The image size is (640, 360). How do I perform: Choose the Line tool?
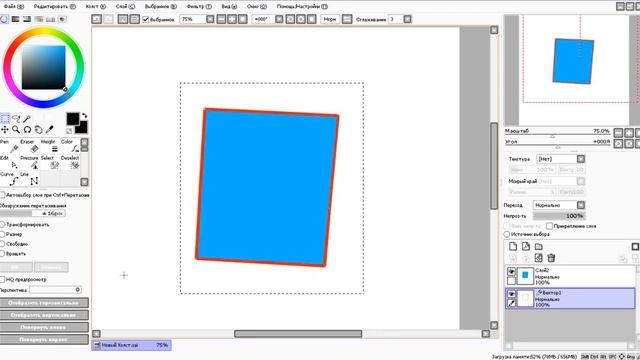pos(30,178)
